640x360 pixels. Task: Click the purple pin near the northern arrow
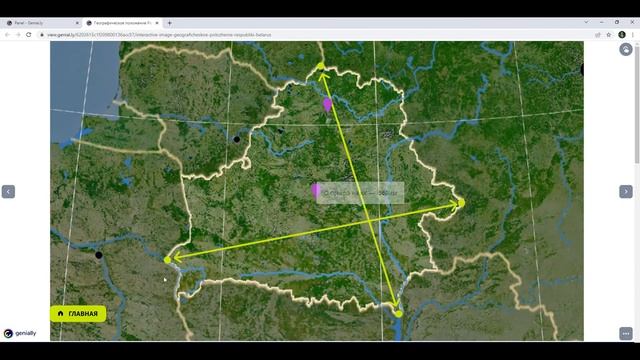(327, 104)
